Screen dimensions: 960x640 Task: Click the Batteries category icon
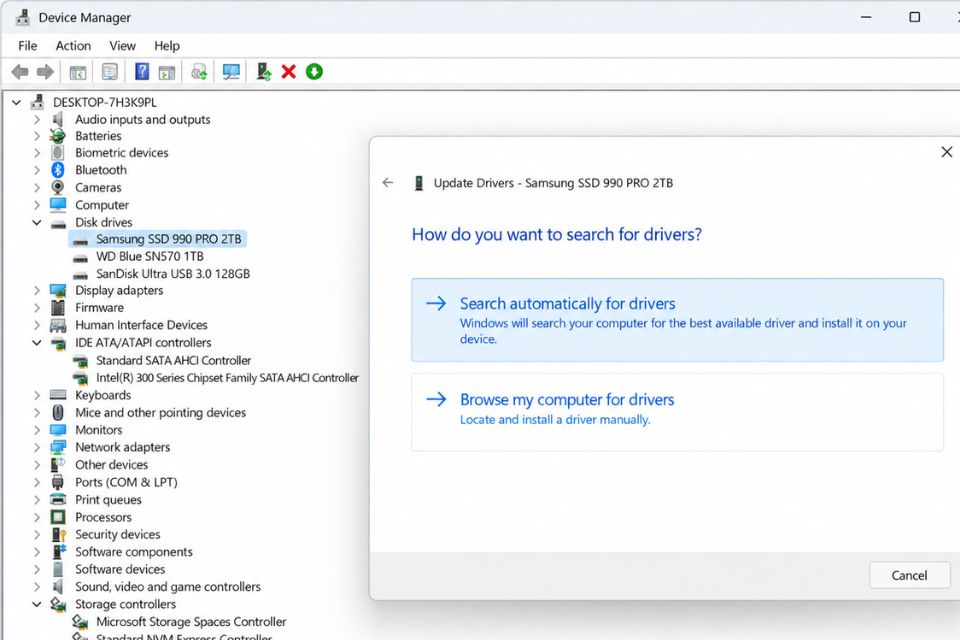[x=58, y=135]
